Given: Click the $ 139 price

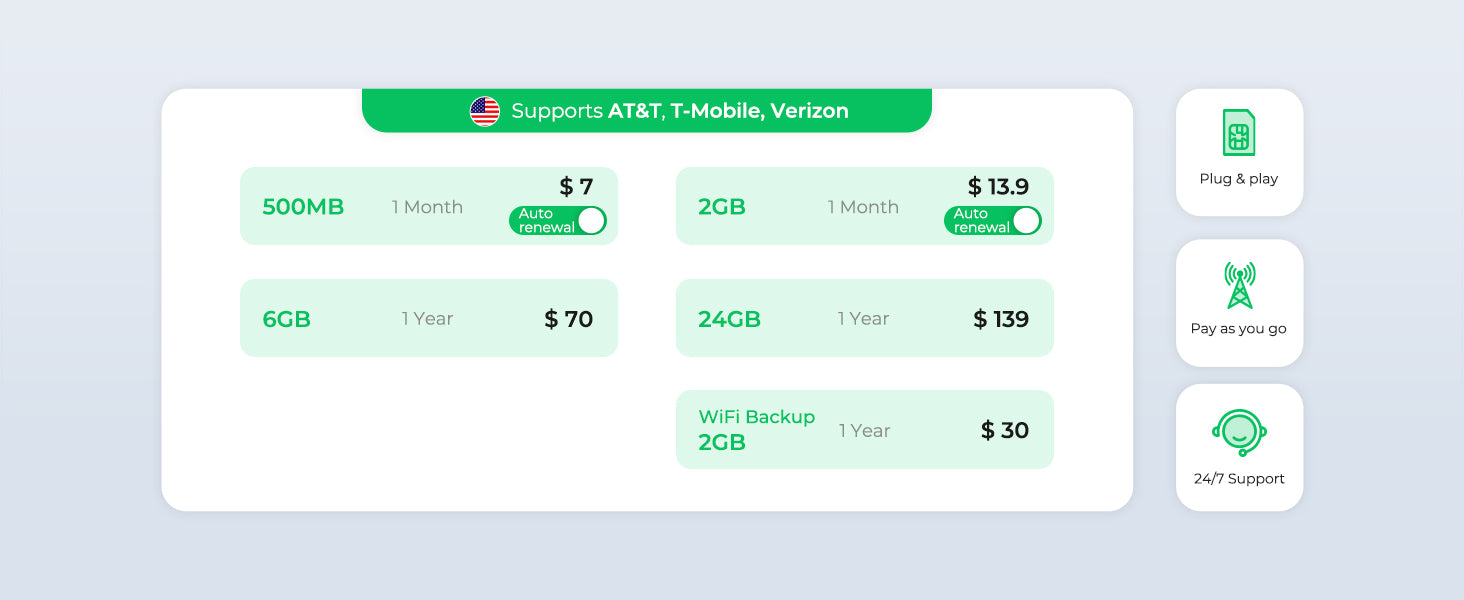Looking at the screenshot, I should [x=1001, y=319].
